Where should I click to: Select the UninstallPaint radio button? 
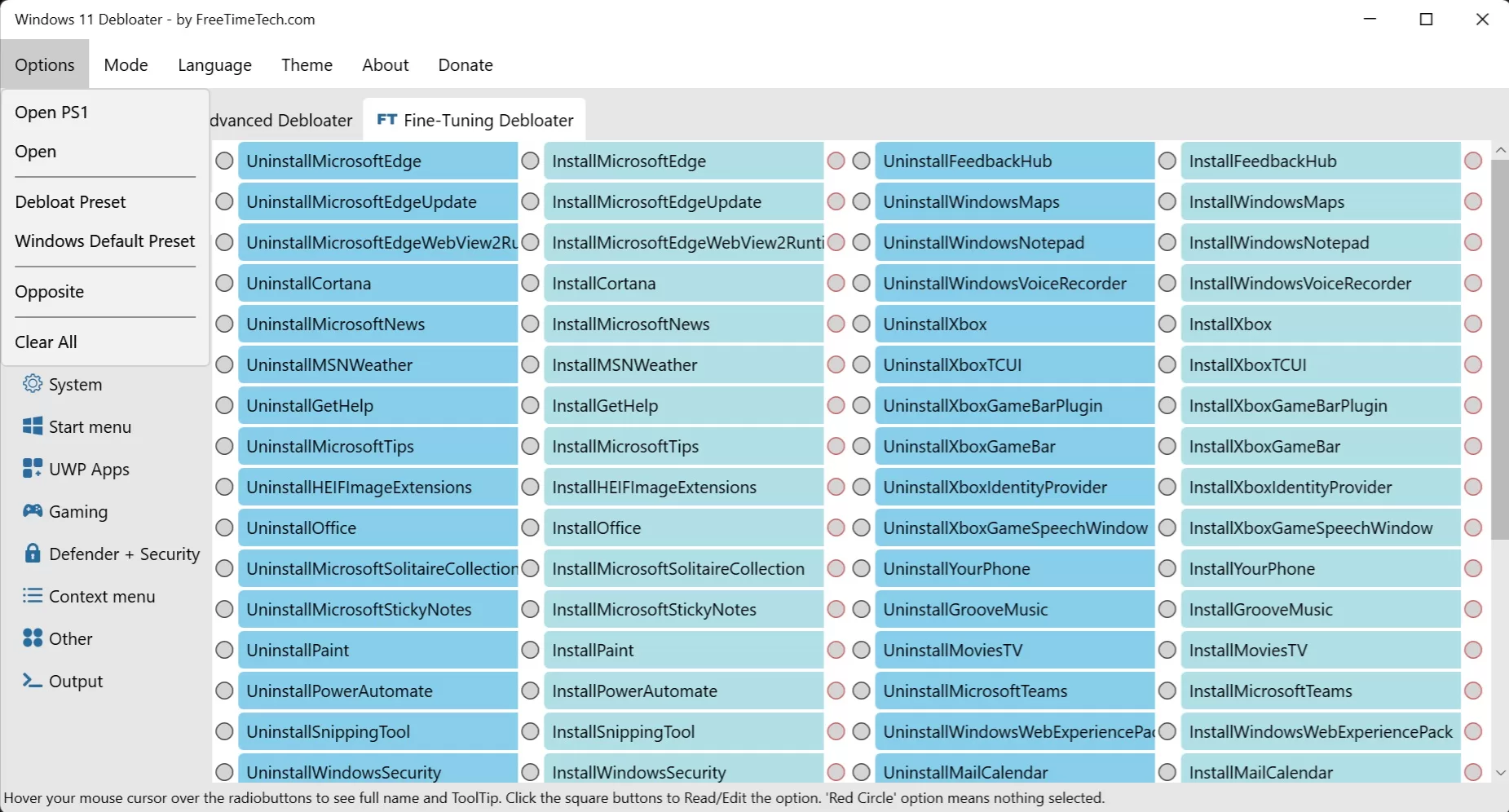[224, 650]
